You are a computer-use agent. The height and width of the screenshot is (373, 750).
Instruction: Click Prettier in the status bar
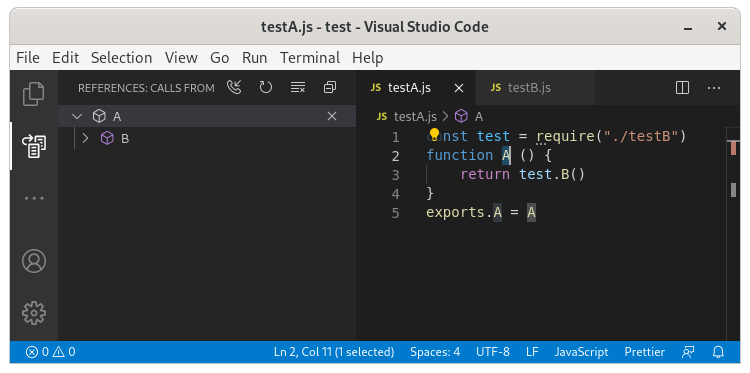pyautogui.click(x=644, y=352)
